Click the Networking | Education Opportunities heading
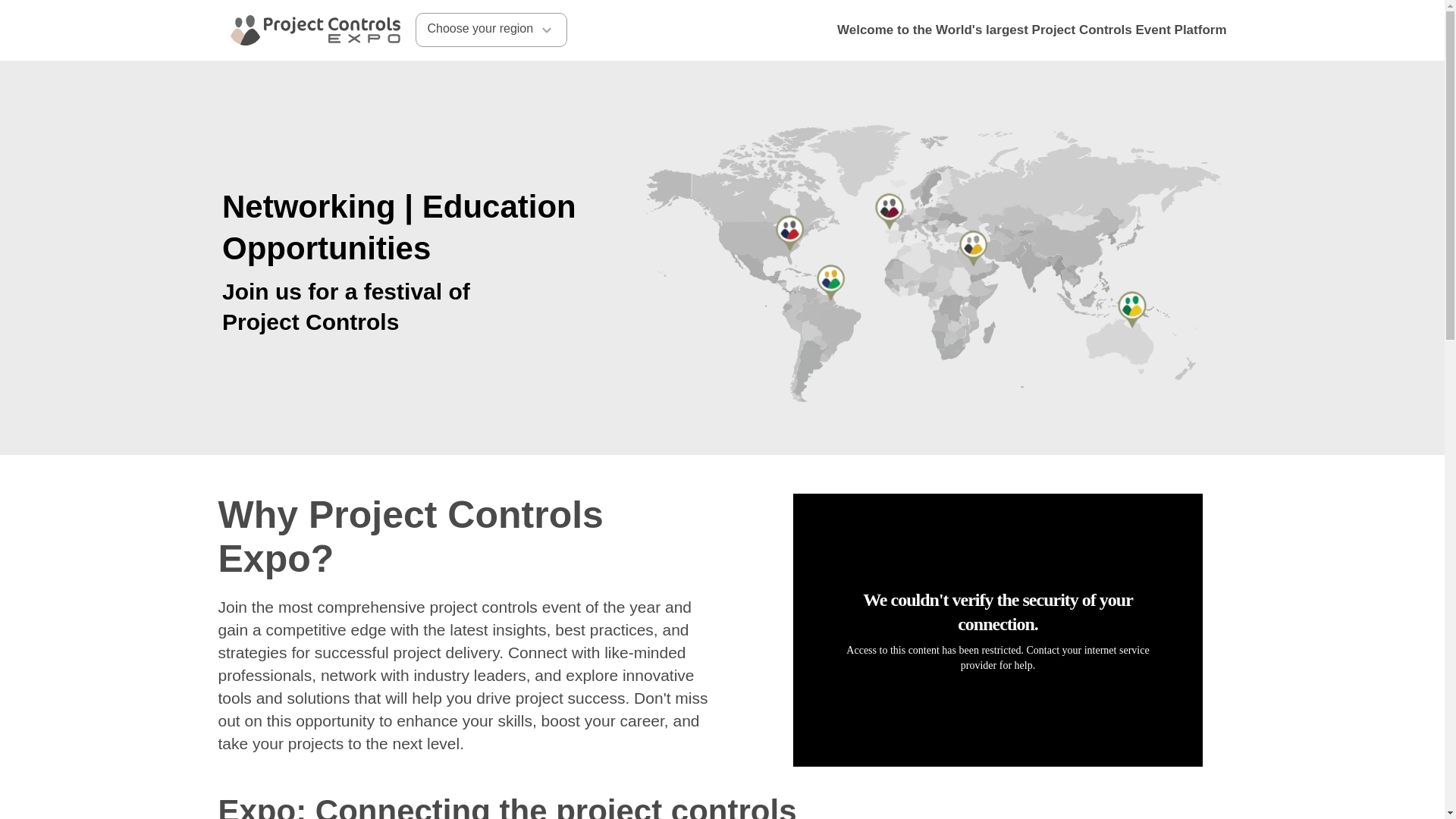The width and height of the screenshot is (1456, 819). [399, 227]
